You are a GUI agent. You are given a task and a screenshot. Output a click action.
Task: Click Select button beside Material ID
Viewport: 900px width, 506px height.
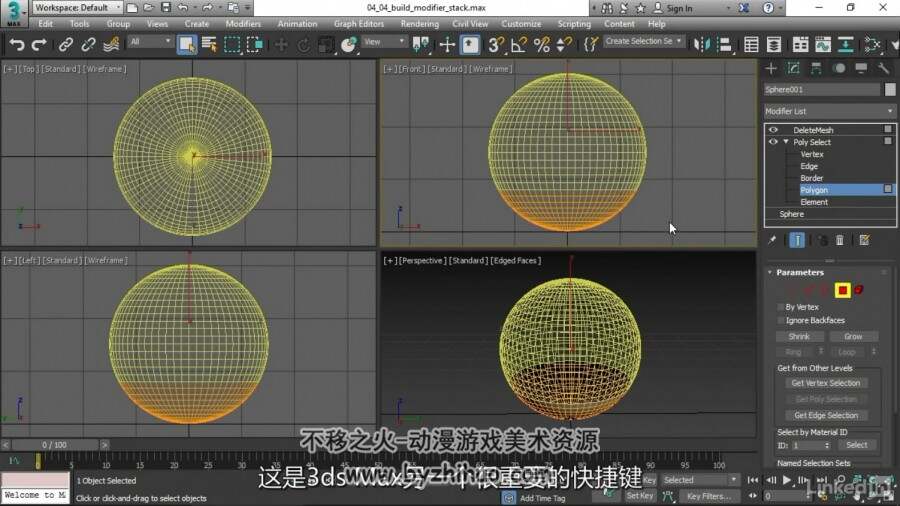[x=856, y=445]
